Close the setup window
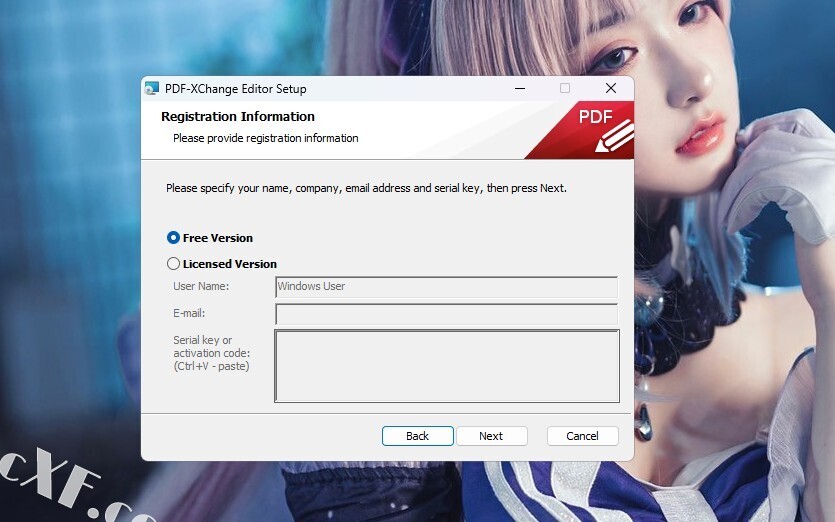This screenshot has width=835, height=522. click(611, 88)
